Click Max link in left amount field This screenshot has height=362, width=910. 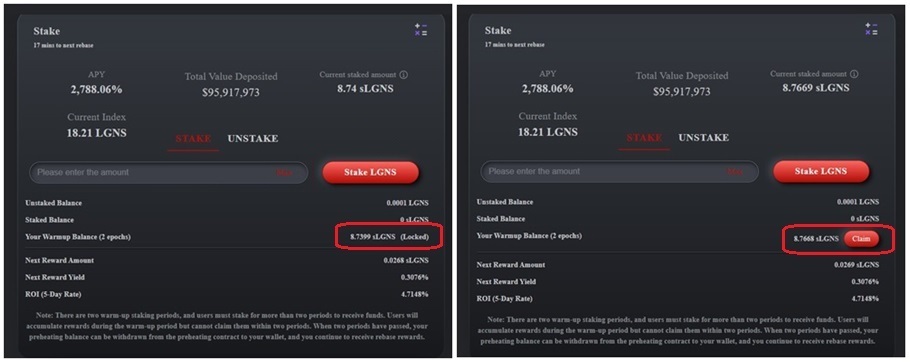(284, 172)
